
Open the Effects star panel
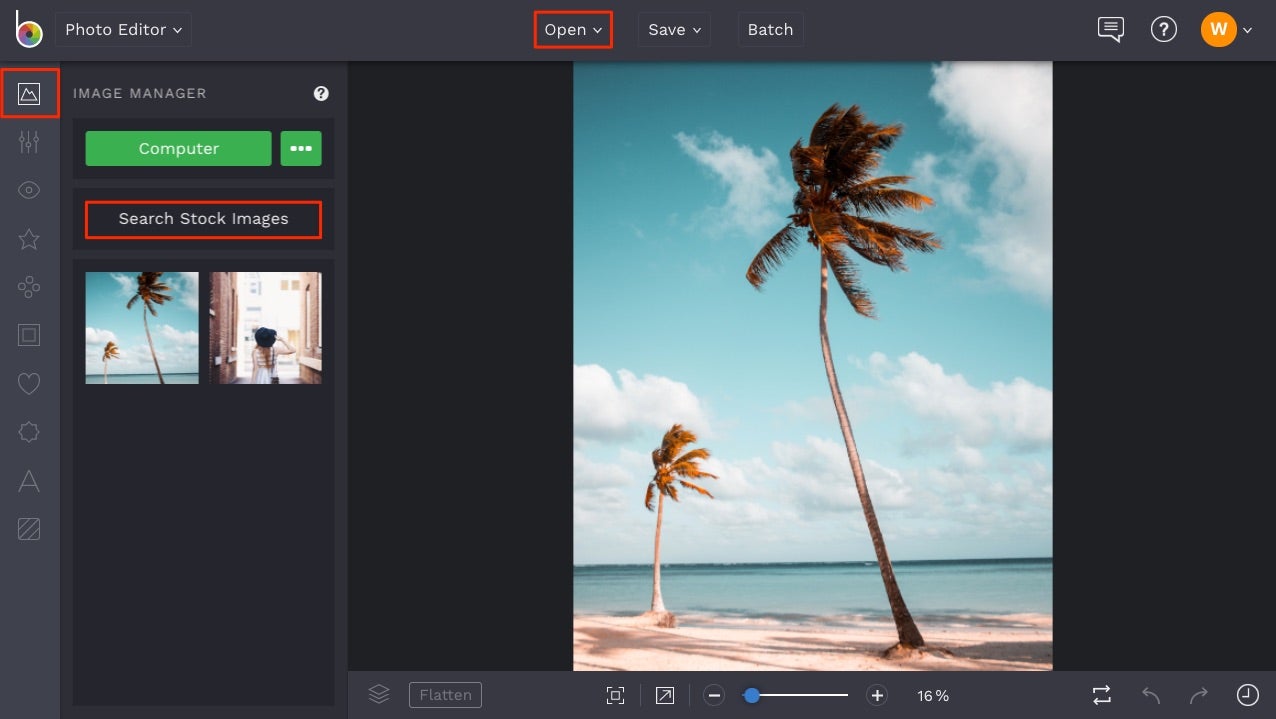point(28,239)
